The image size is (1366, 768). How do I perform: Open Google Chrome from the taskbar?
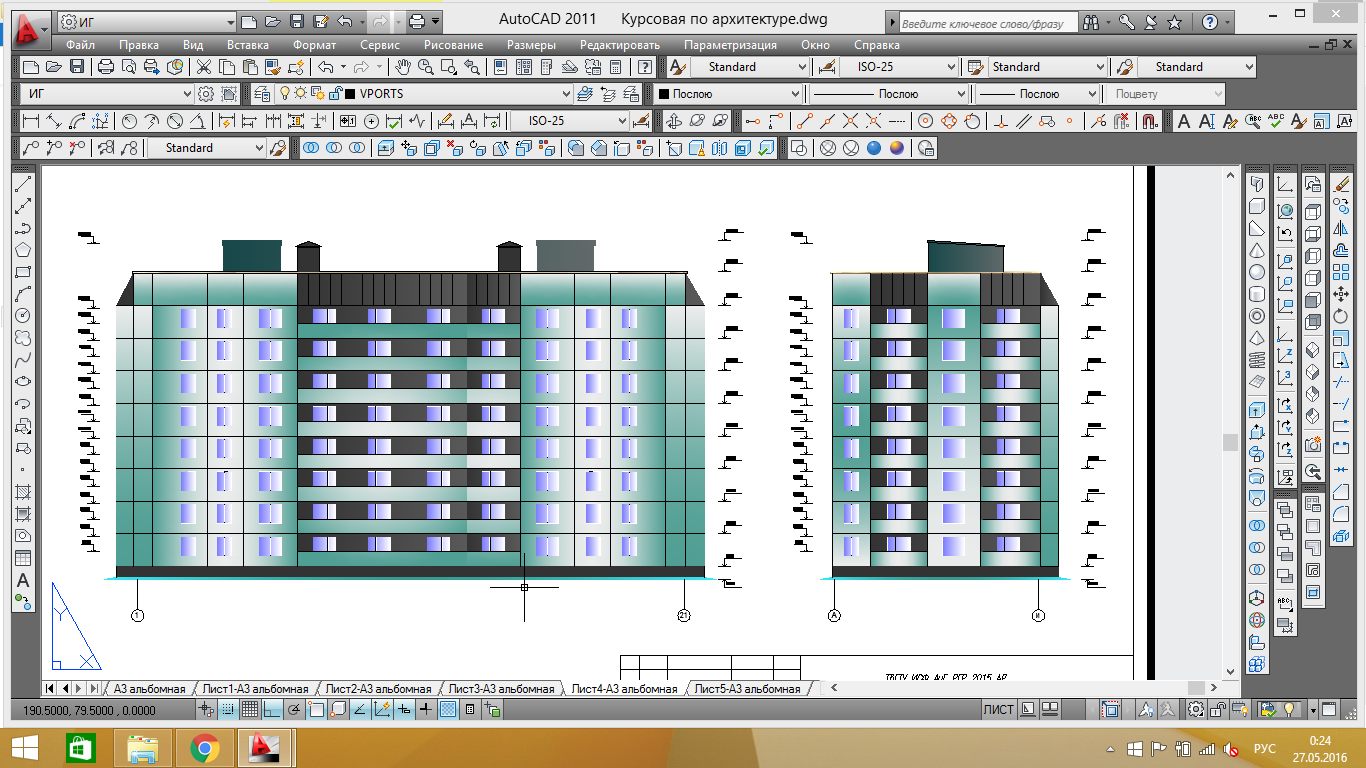(205, 747)
